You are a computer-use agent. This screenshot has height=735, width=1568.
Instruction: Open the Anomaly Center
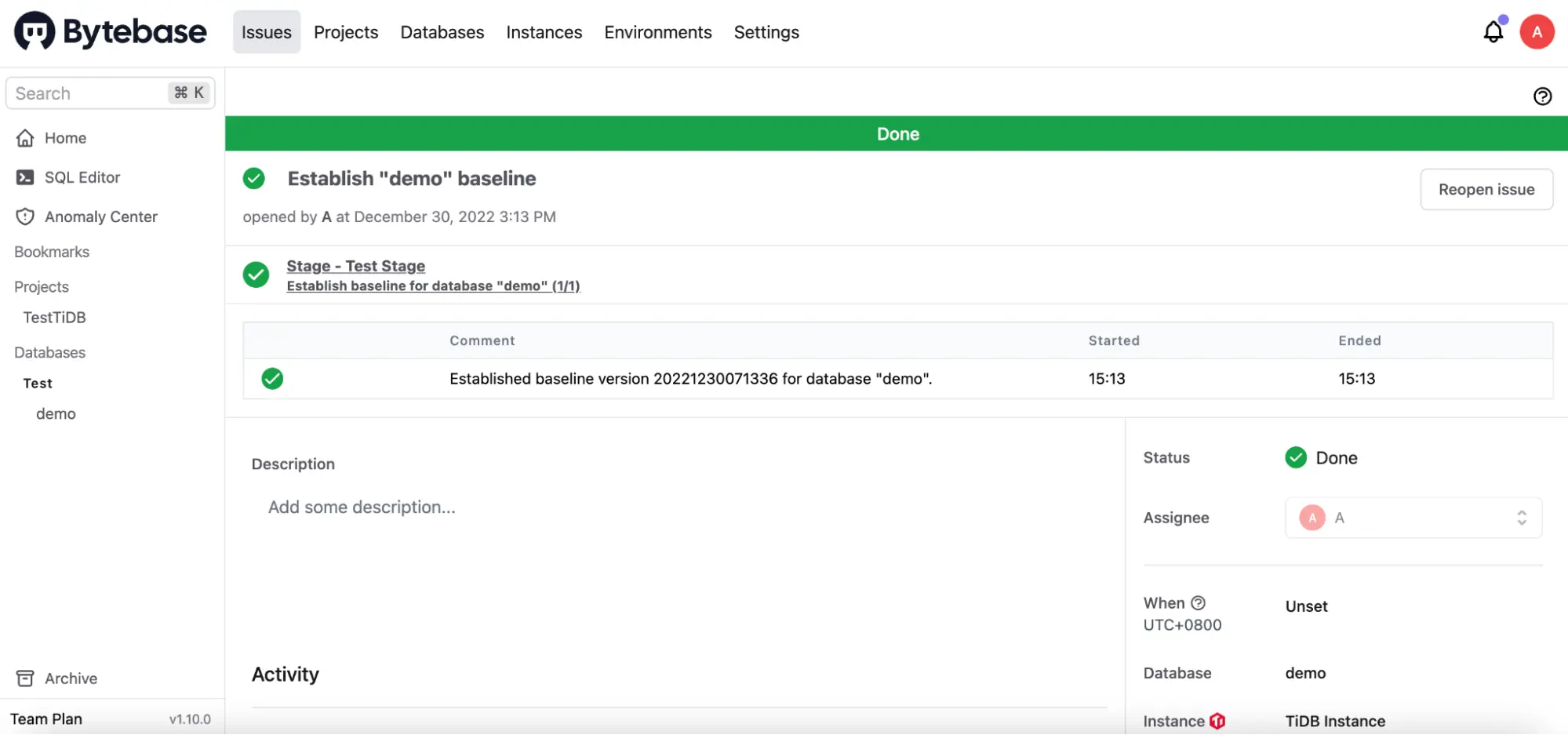tap(100, 216)
